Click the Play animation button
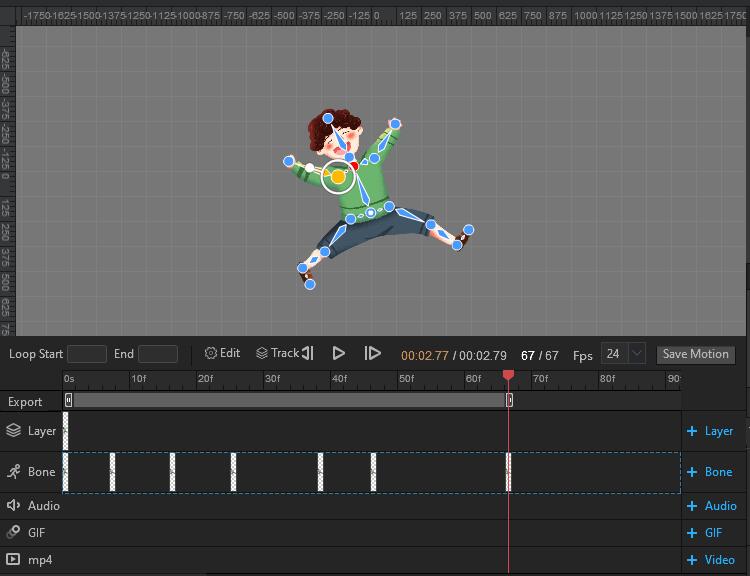This screenshot has height=576, width=750. click(x=339, y=353)
